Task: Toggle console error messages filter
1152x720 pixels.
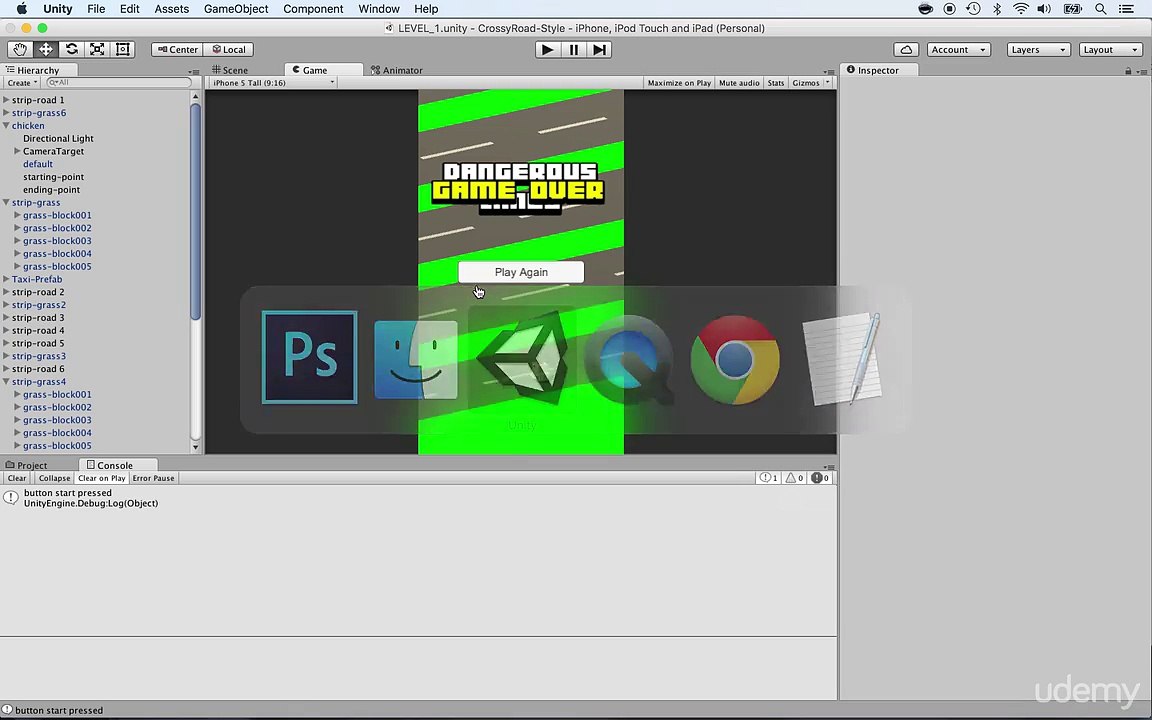Action: coord(820,478)
